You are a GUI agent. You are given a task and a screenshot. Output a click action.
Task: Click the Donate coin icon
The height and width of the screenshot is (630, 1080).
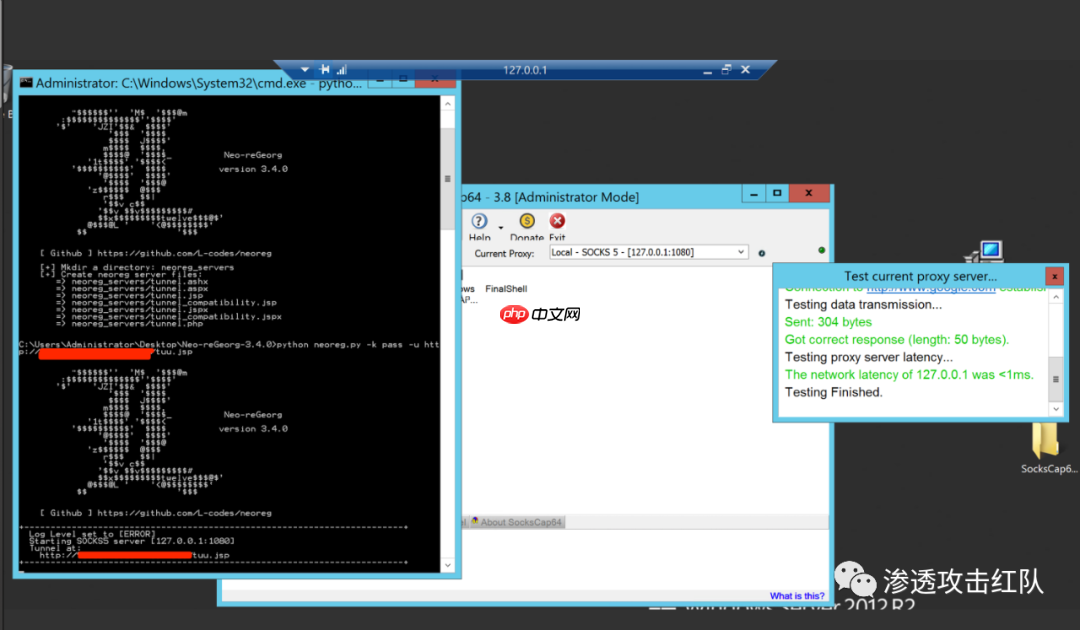[527, 220]
